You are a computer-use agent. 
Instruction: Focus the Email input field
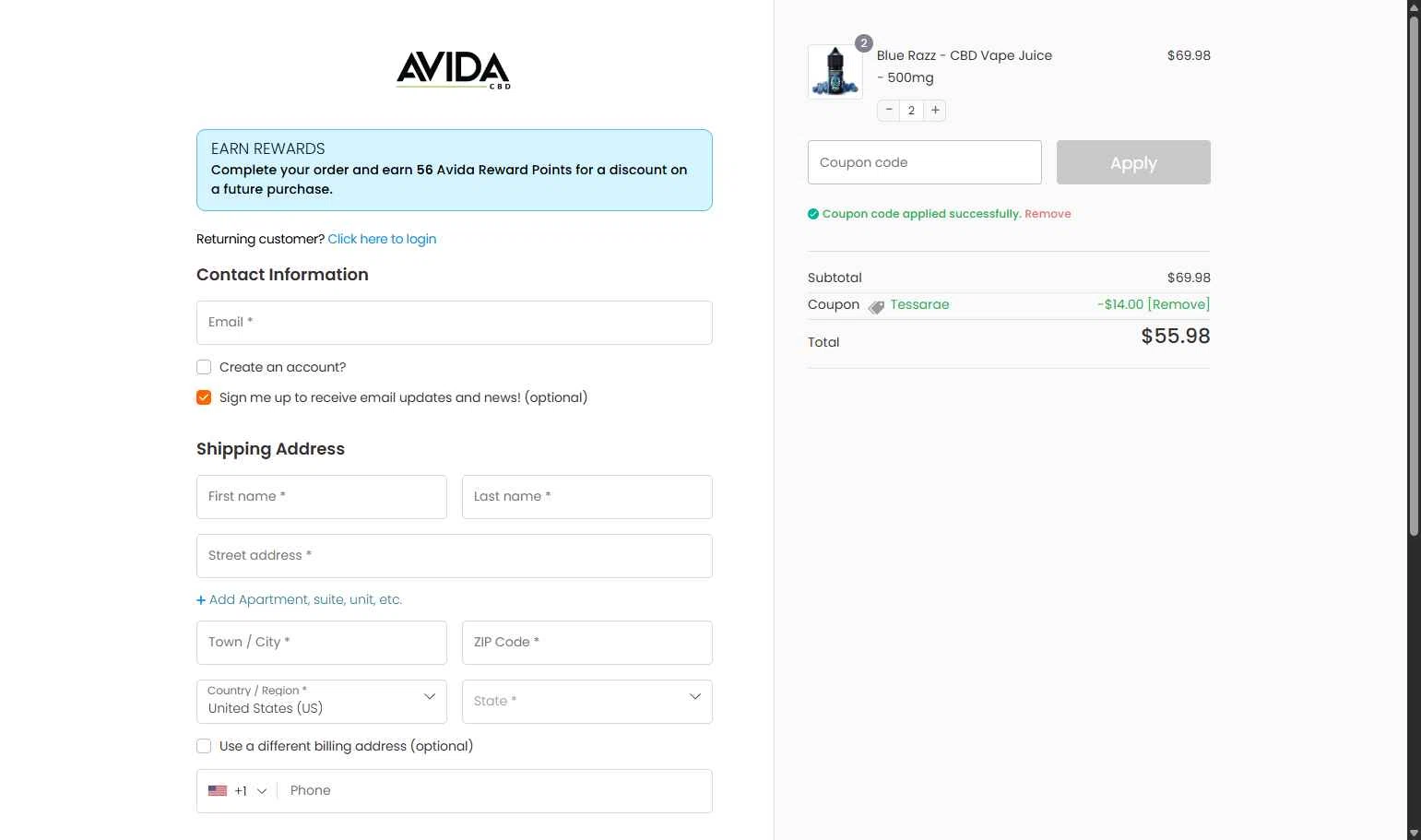point(455,323)
